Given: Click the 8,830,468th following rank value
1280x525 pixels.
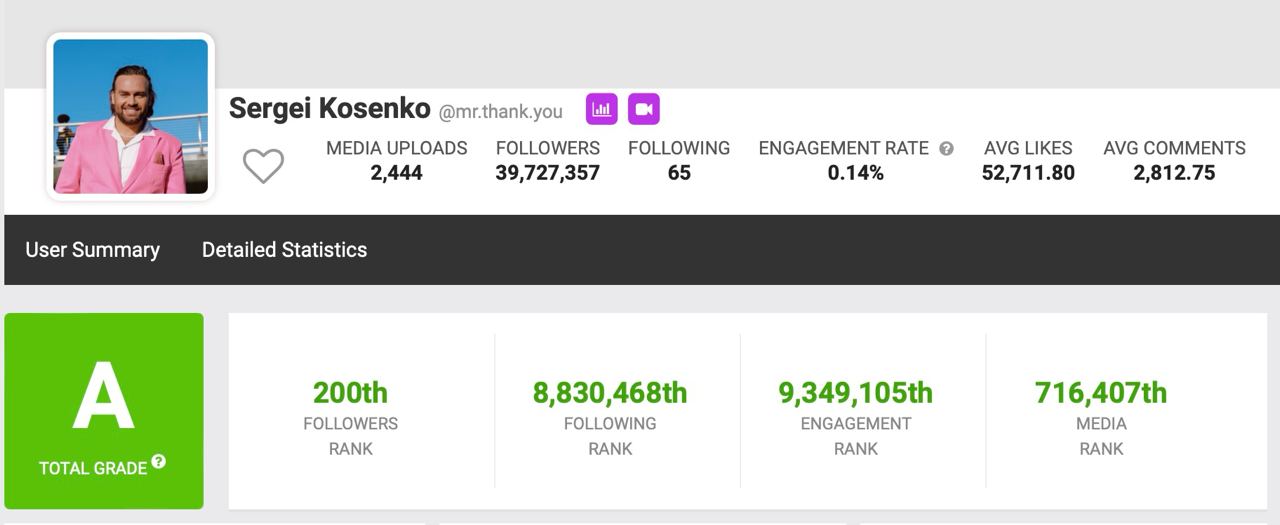Looking at the screenshot, I should tap(610, 393).
